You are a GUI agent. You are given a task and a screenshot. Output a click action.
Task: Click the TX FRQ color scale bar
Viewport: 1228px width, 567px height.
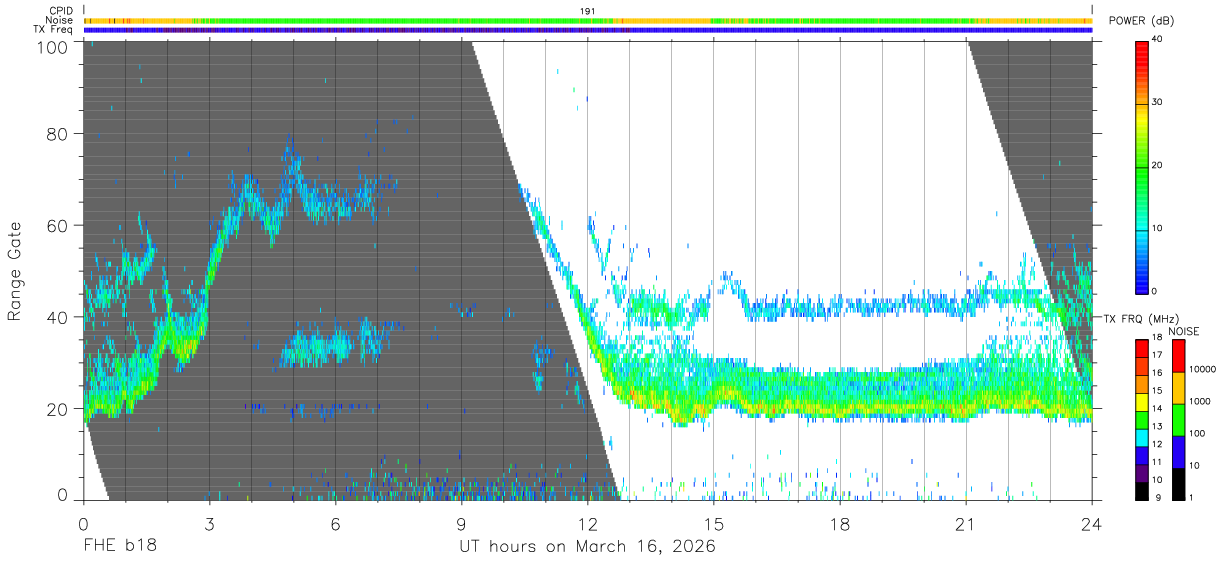pyautogui.click(x=1142, y=419)
